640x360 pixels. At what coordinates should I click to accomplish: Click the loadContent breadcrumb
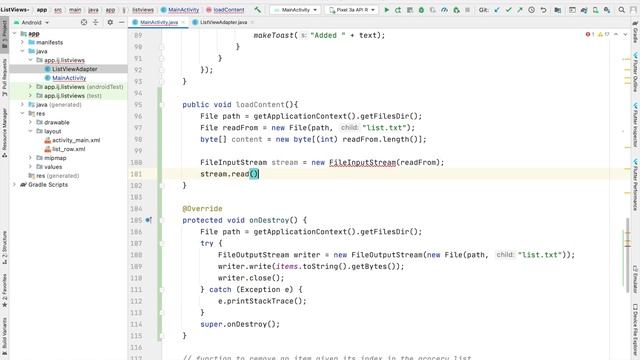225,10
